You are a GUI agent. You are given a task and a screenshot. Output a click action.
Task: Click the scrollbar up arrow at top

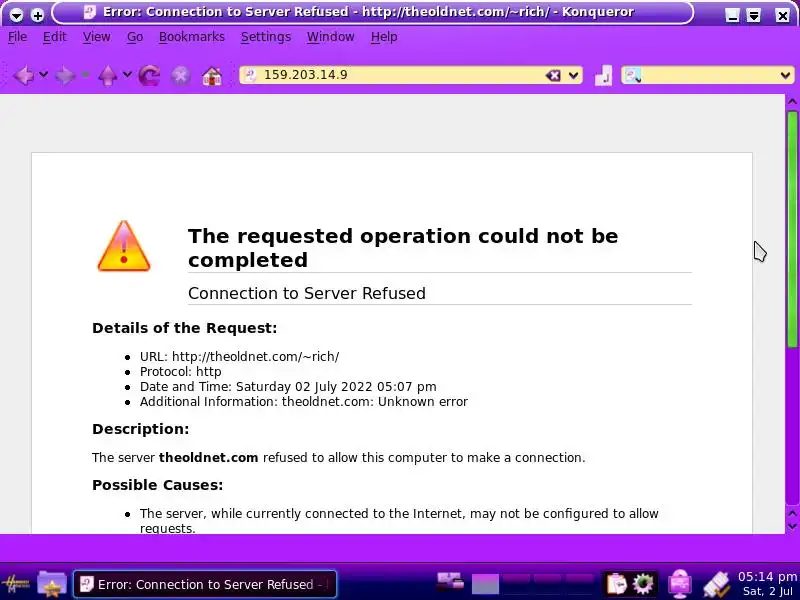pyautogui.click(x=792, y=102)
